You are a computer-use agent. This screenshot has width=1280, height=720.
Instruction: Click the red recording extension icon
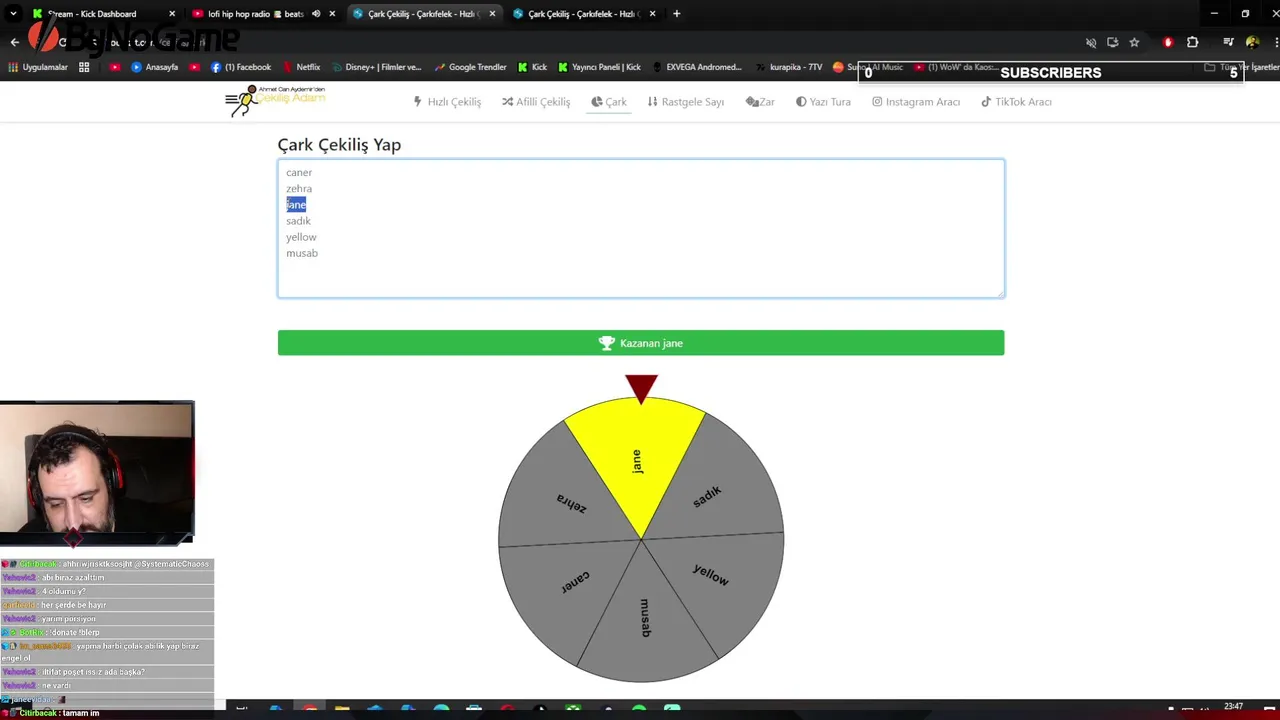[1168, 42]
